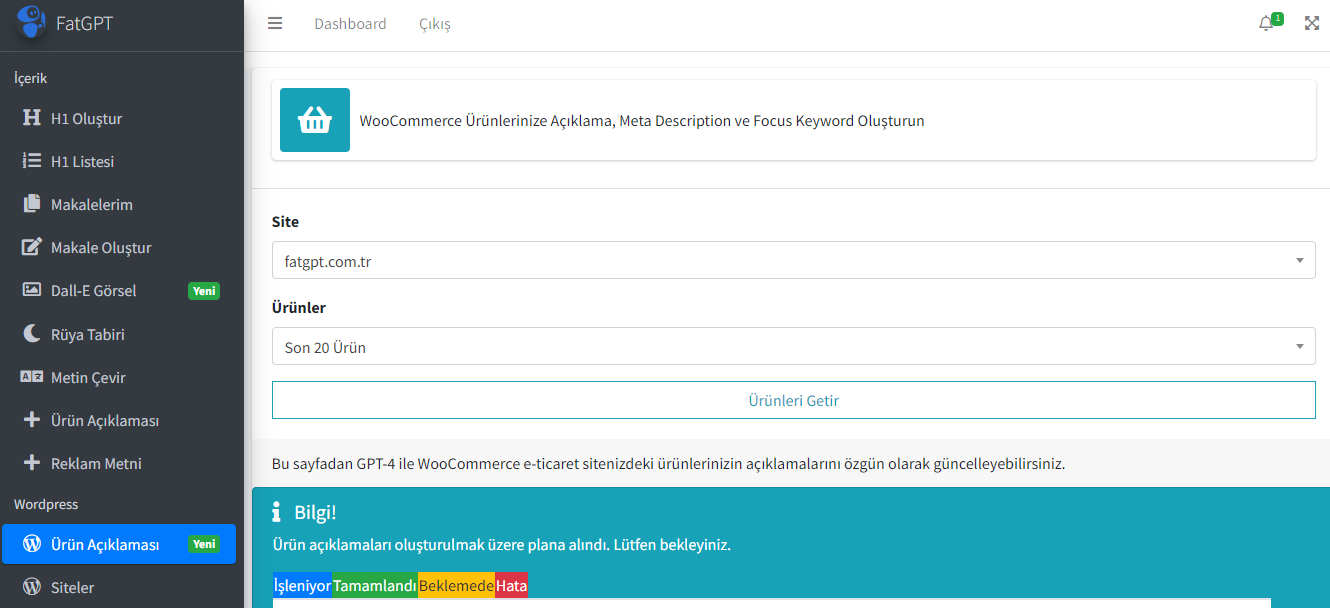Click the H icon beside H1 Oluştur
Viewport: 1330px width, 608px height.
(32, 119)
